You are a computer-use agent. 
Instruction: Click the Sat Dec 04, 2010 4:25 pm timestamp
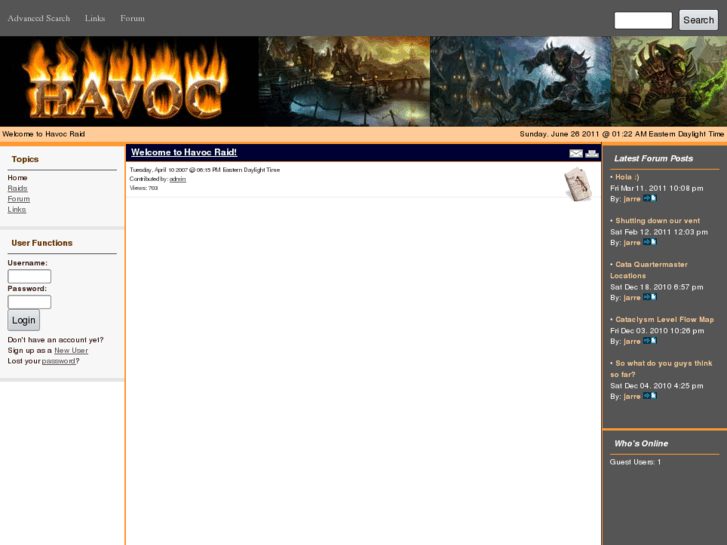click(657, 386)
